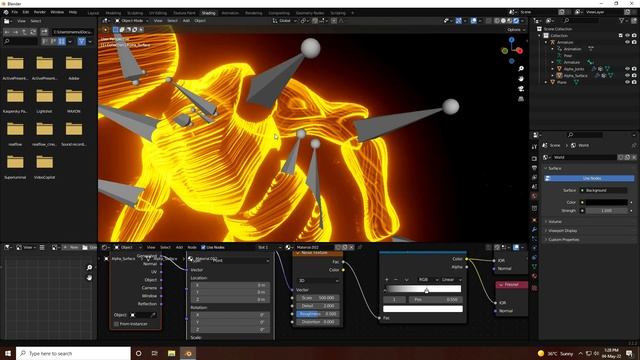Select Alpha_Surface in the outliner
The width and height of the screenshot is (640, 360).
coord(576,76)
